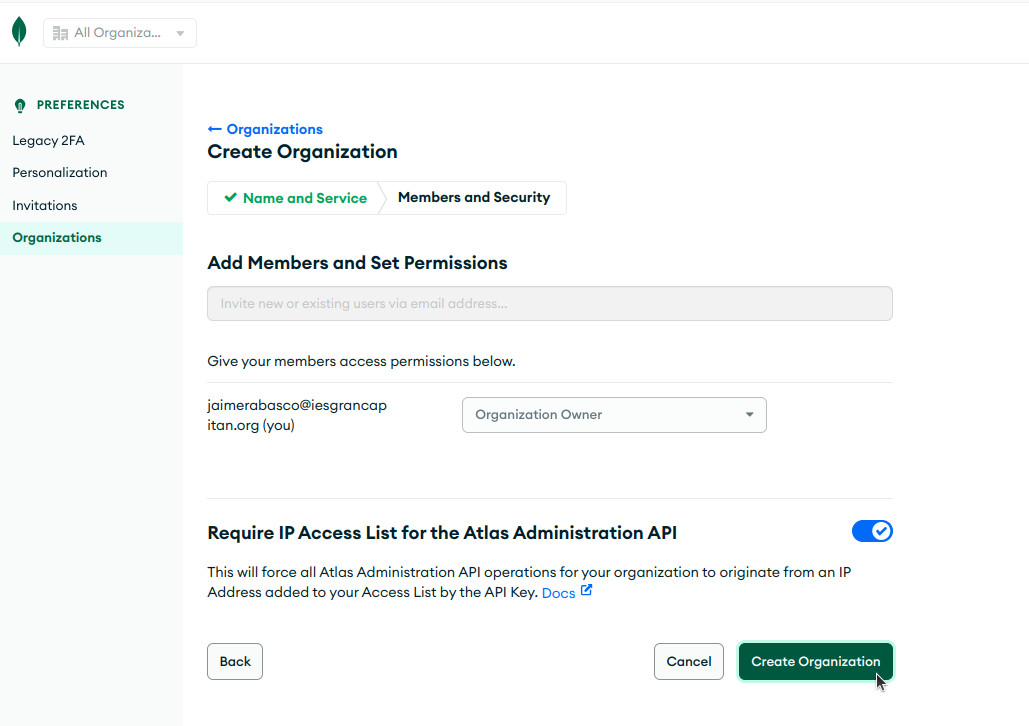Follow the Organizations breadcrumb link
This screenshot has width=1029, height=726.
click(275, 129)
